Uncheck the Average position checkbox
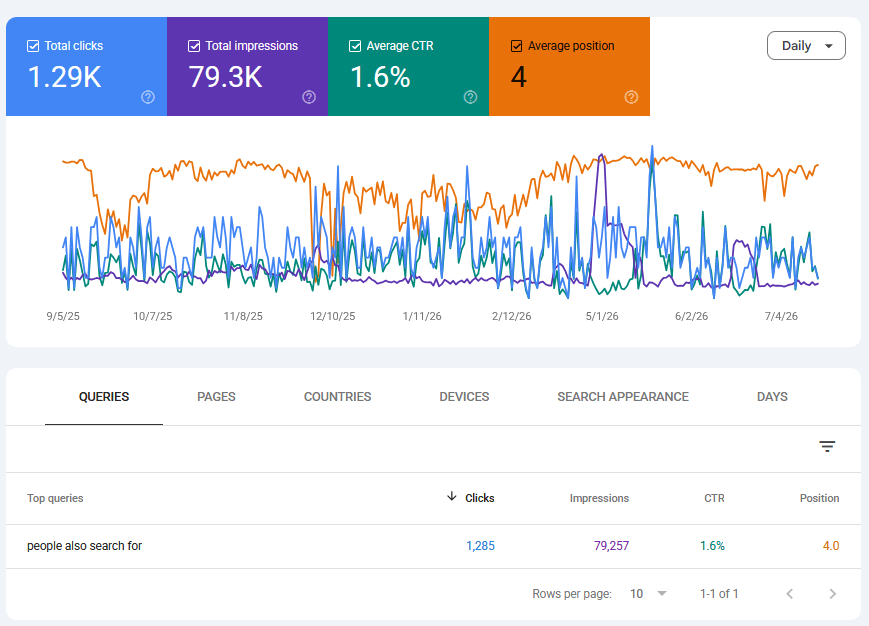Image resolution: width=869 pixels, height=626 pixels. (x=517, y=46)
